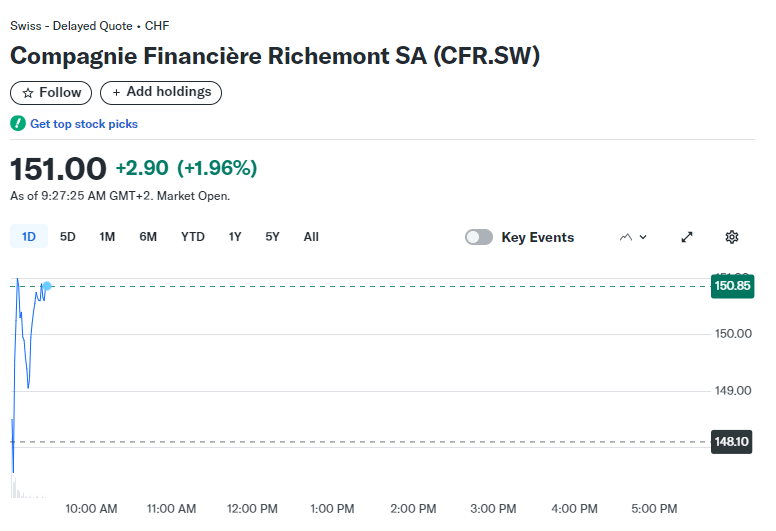Click the 148.10 previous close label
This screenshot has height=531, width=776.
pos(731,441)
